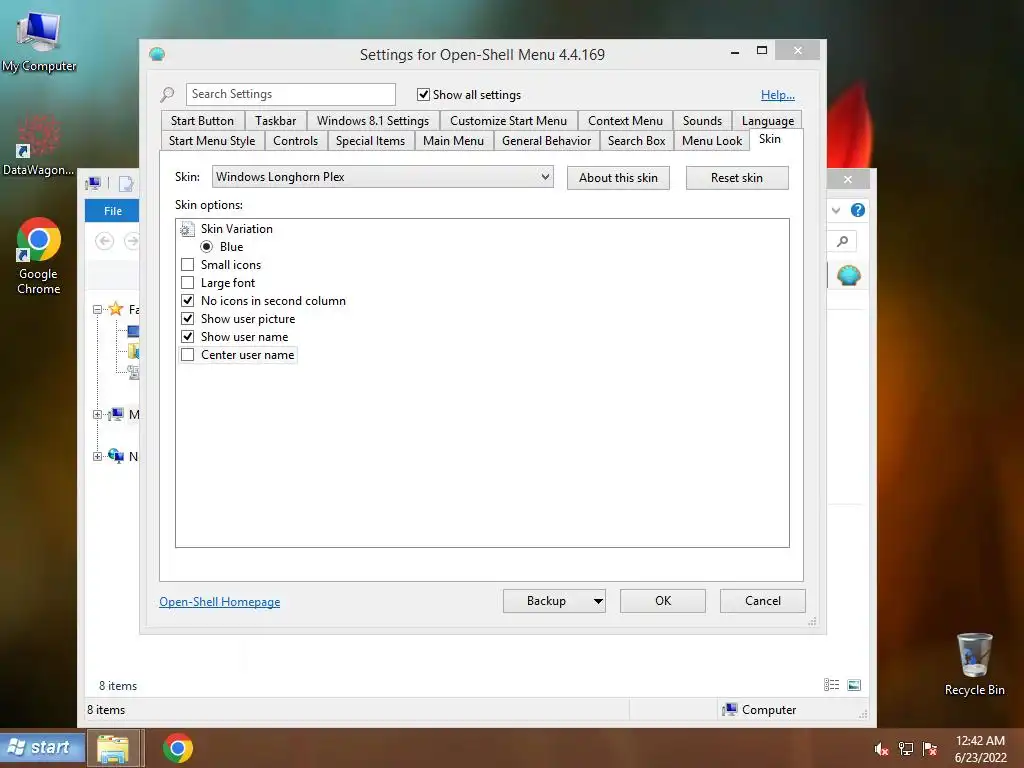Click the Favorites star icon in Explorer tree

click(x=116, y=309)
